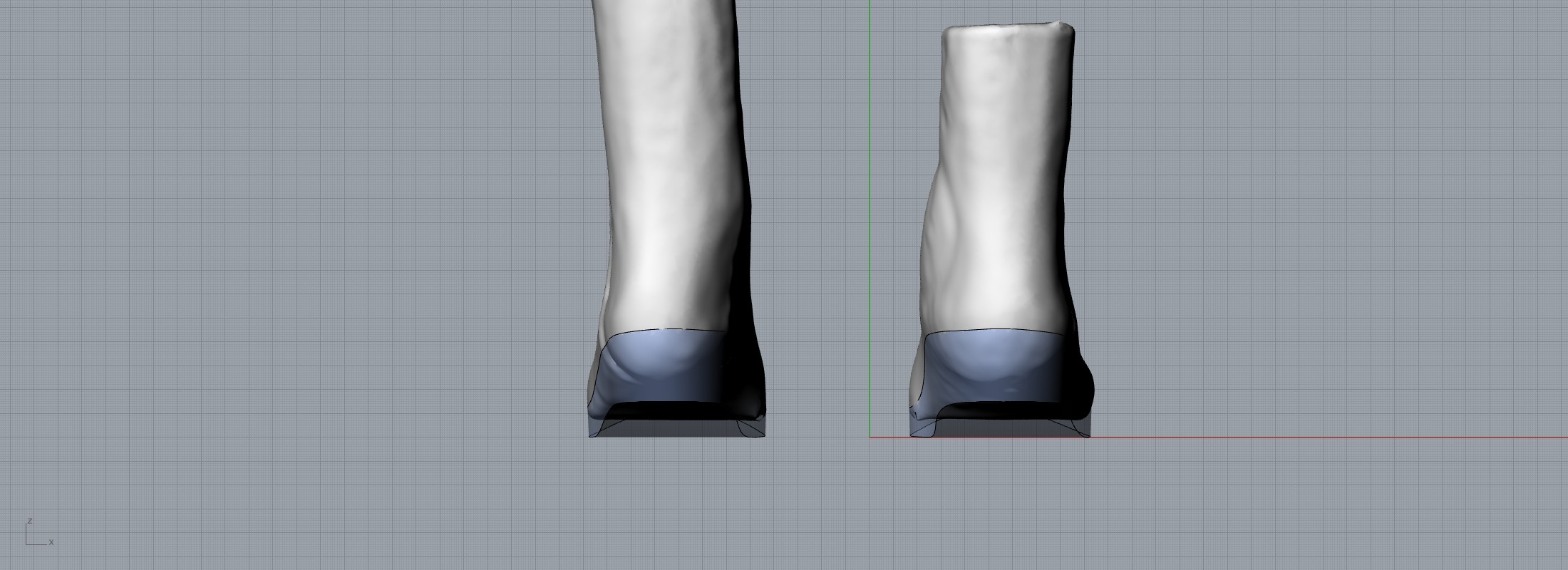
Task: Click empty grid area below the red axis
Action: click(x=1212, y=499)
